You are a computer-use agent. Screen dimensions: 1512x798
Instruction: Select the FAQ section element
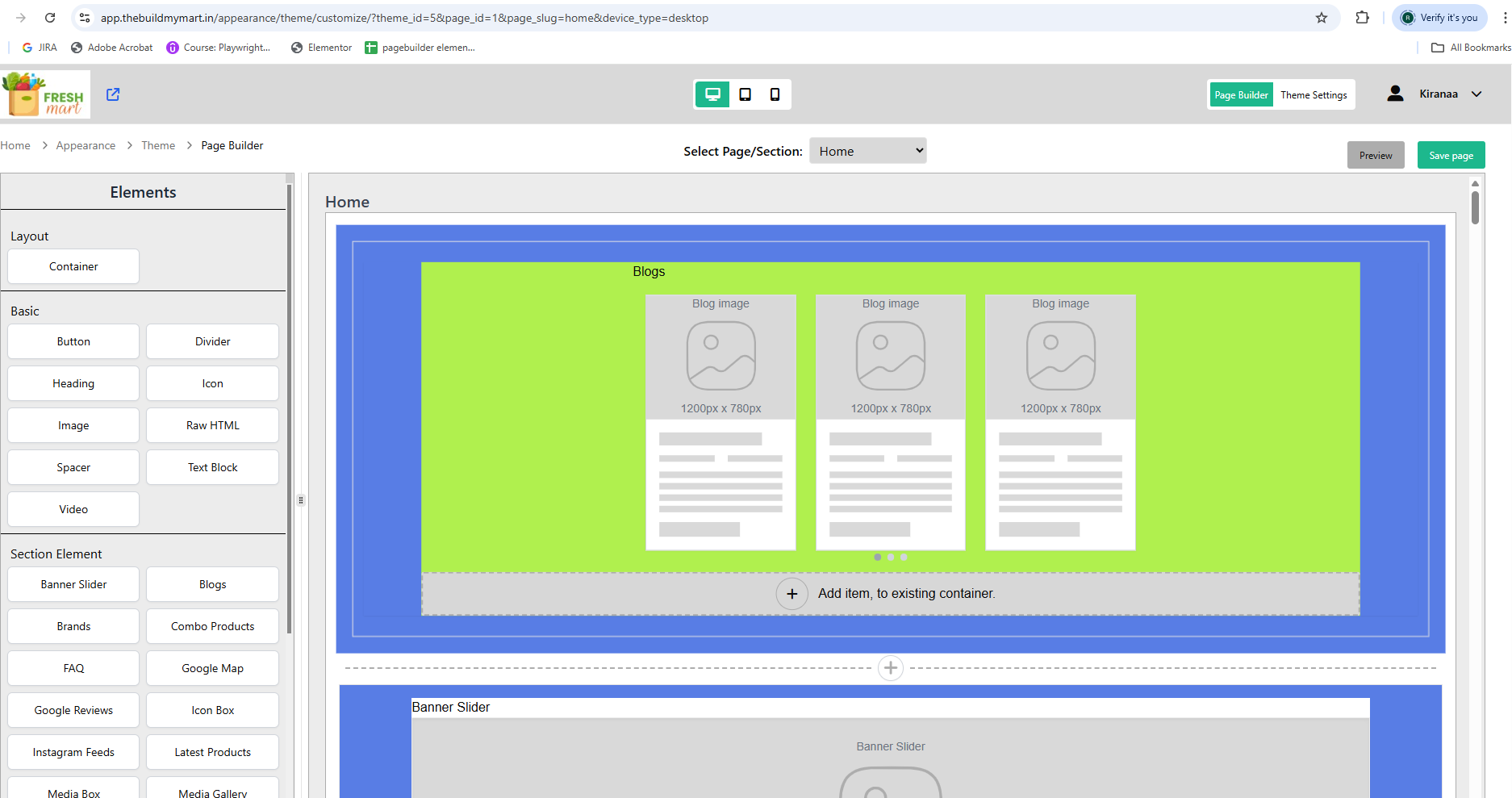[73, 668]
